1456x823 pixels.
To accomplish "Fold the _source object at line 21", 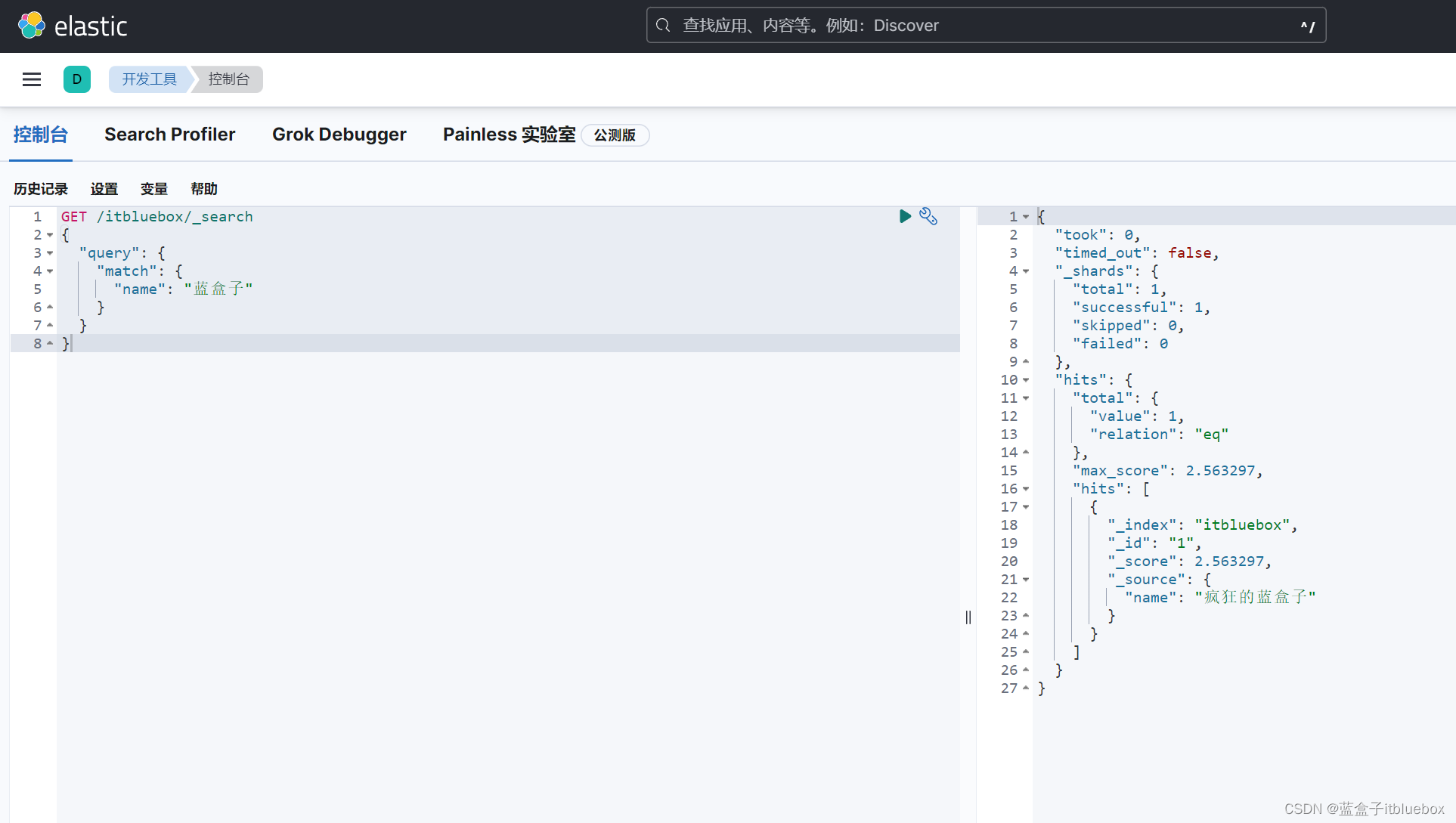I will (1026, 580).
